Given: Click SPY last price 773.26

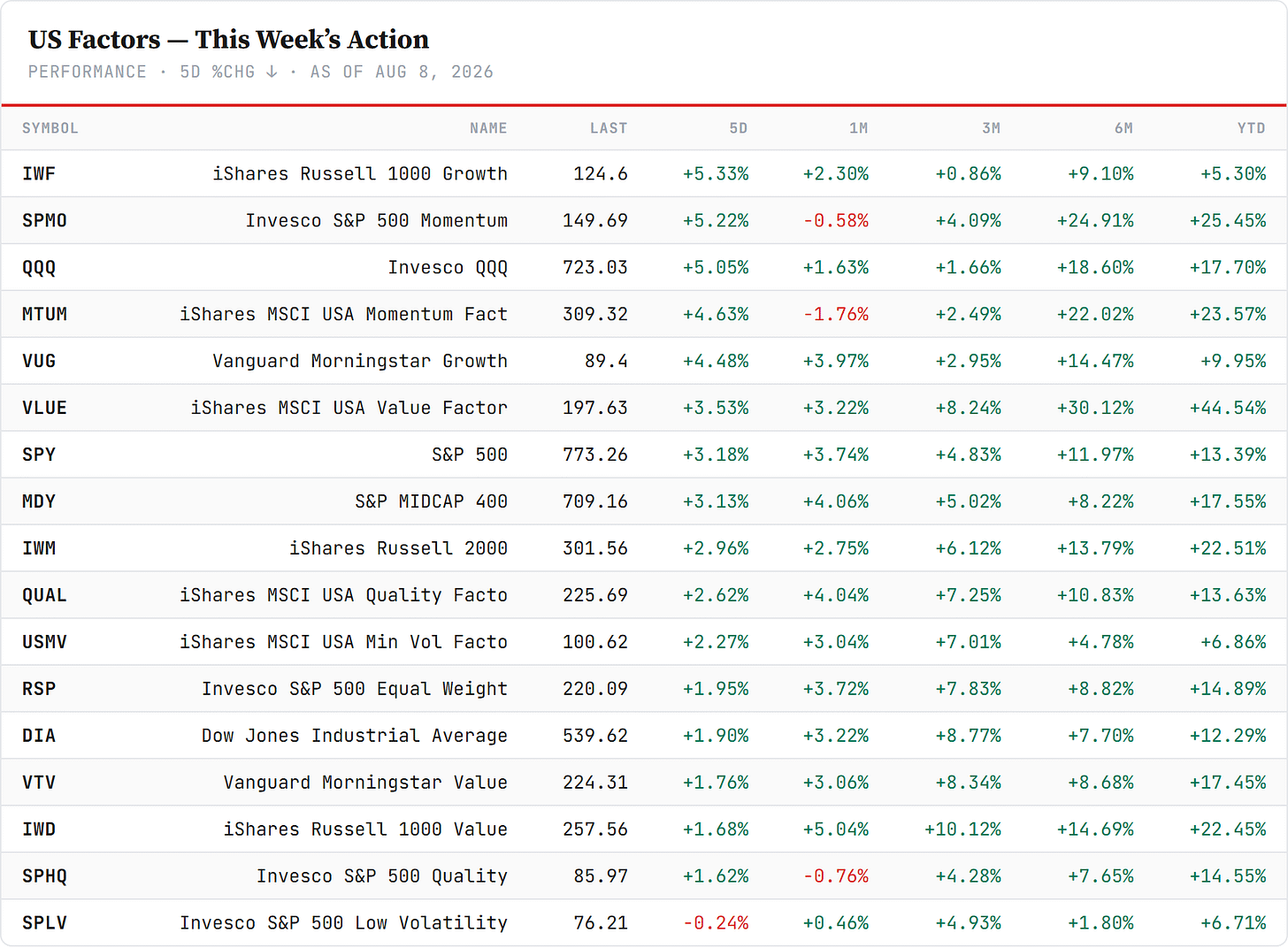Looking at the screenshot, I should pos(595,455).
